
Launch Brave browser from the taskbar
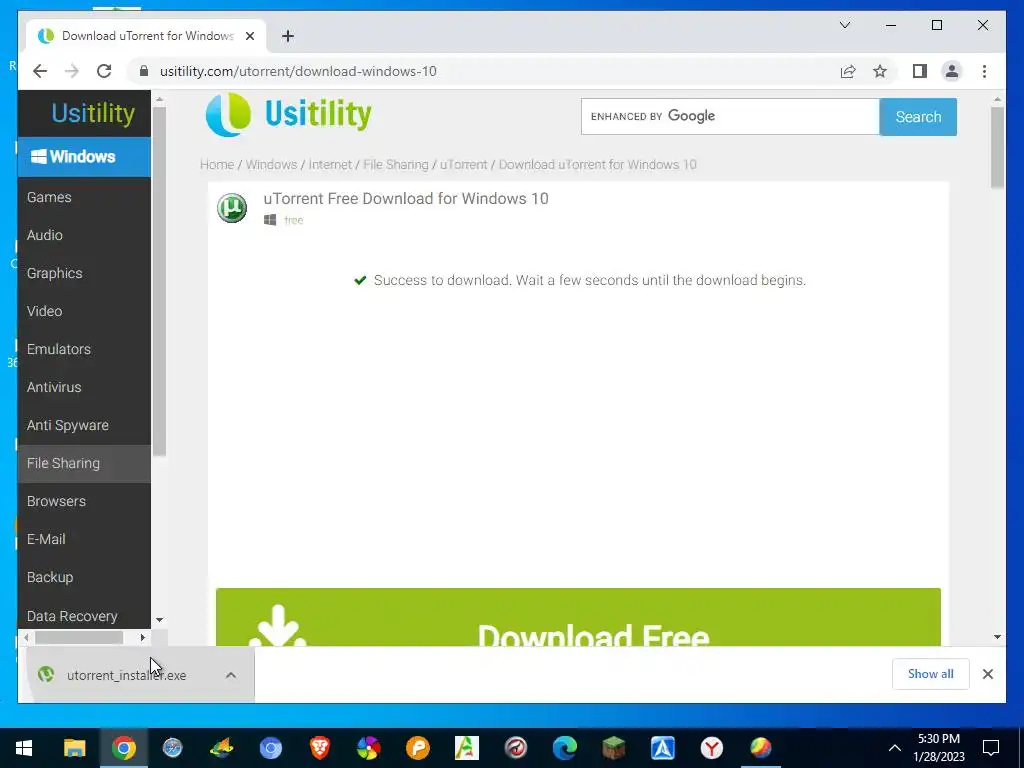click(x=319, y=748)
